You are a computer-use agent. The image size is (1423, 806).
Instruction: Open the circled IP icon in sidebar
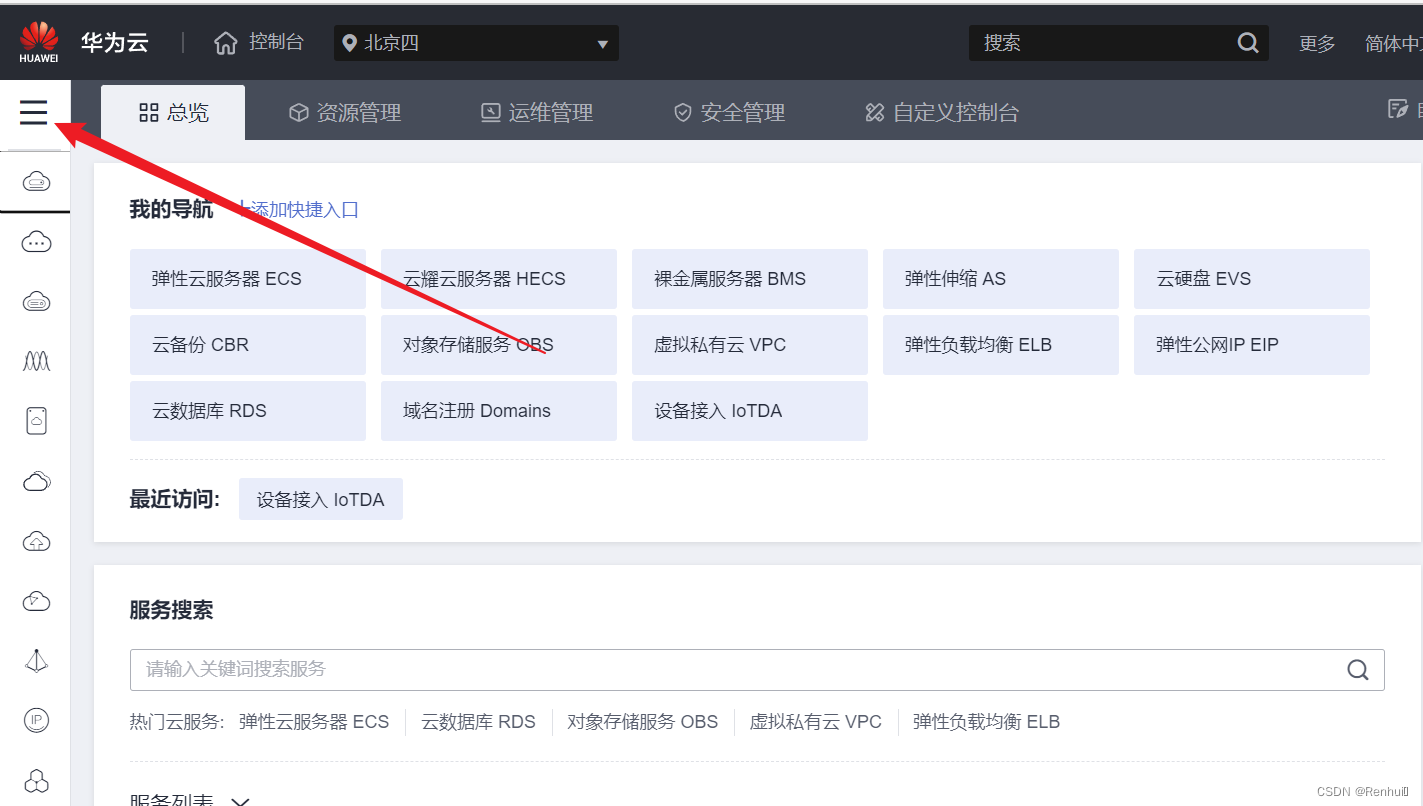coord(36,720)
